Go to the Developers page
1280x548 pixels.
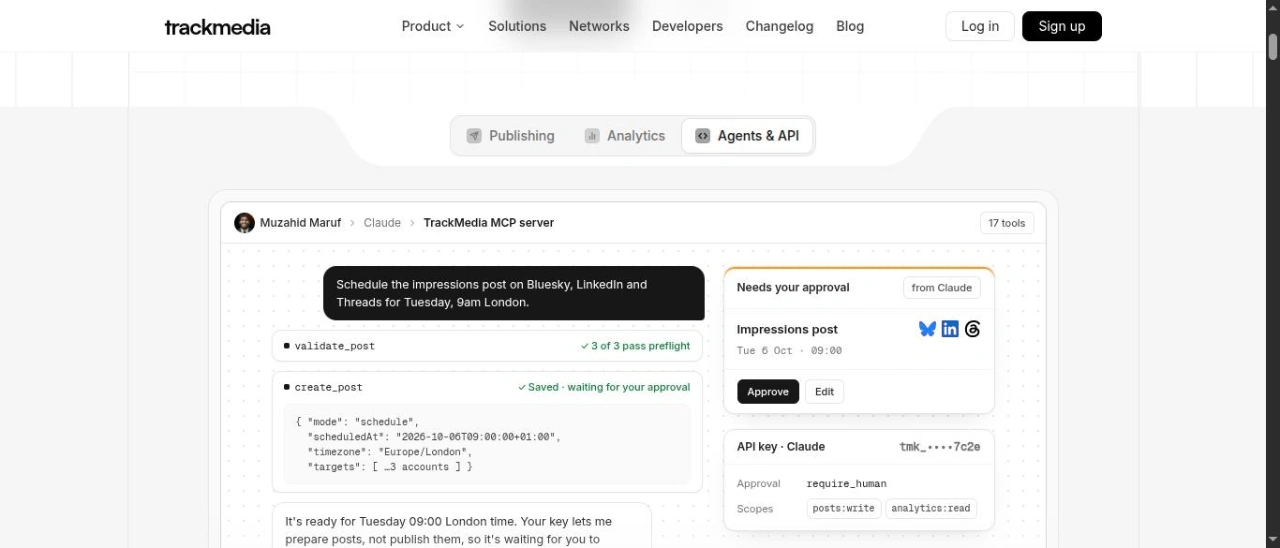pos(687,26)
